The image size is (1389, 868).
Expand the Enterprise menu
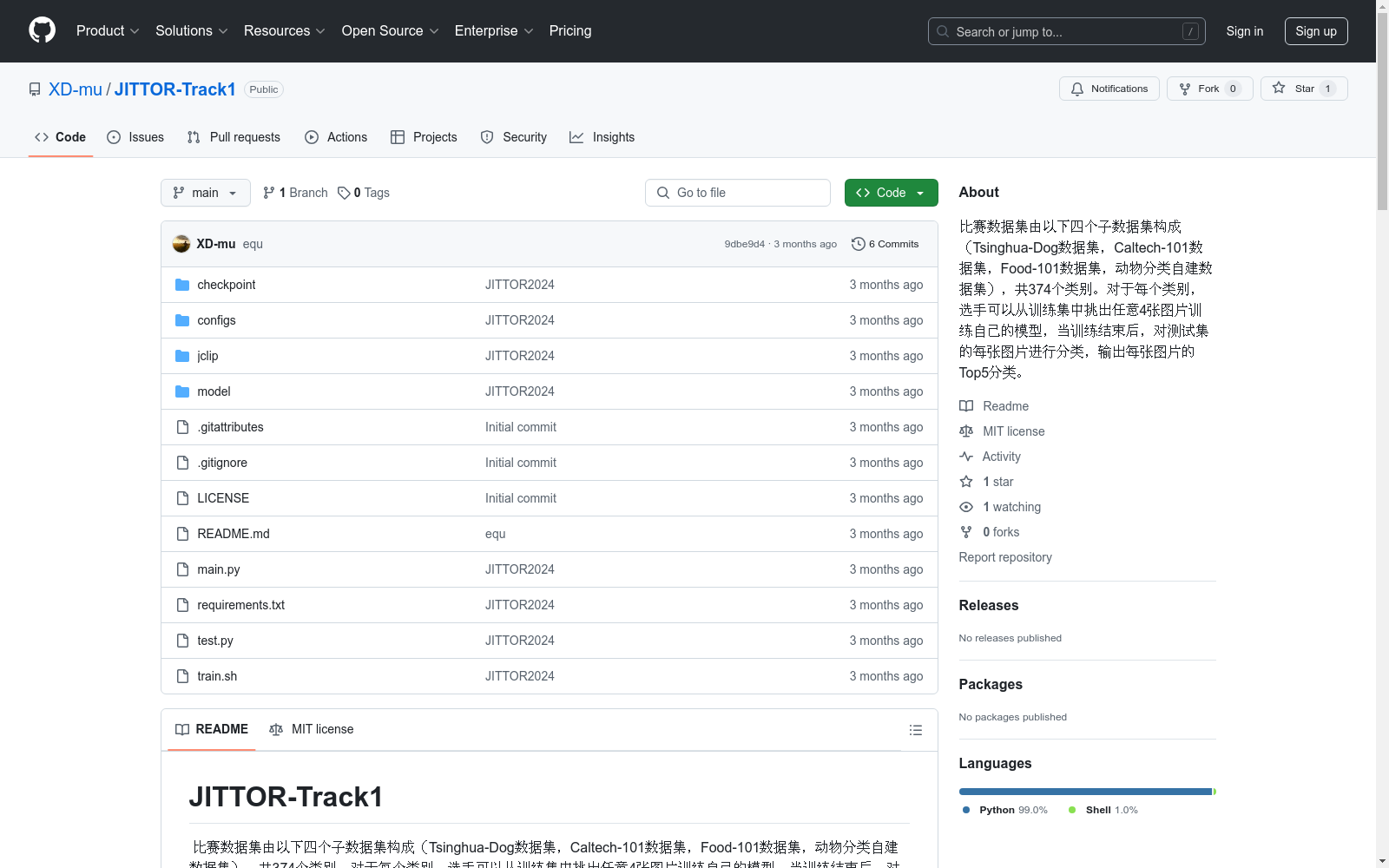494,30
